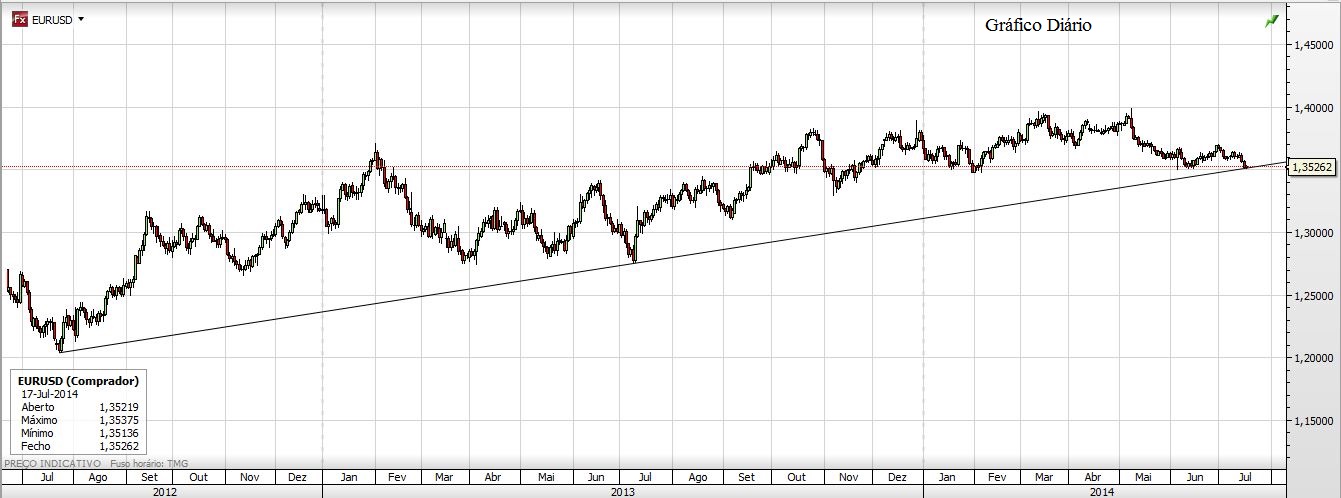Click the Jul 2014 month label

(x=1244, y=477)
